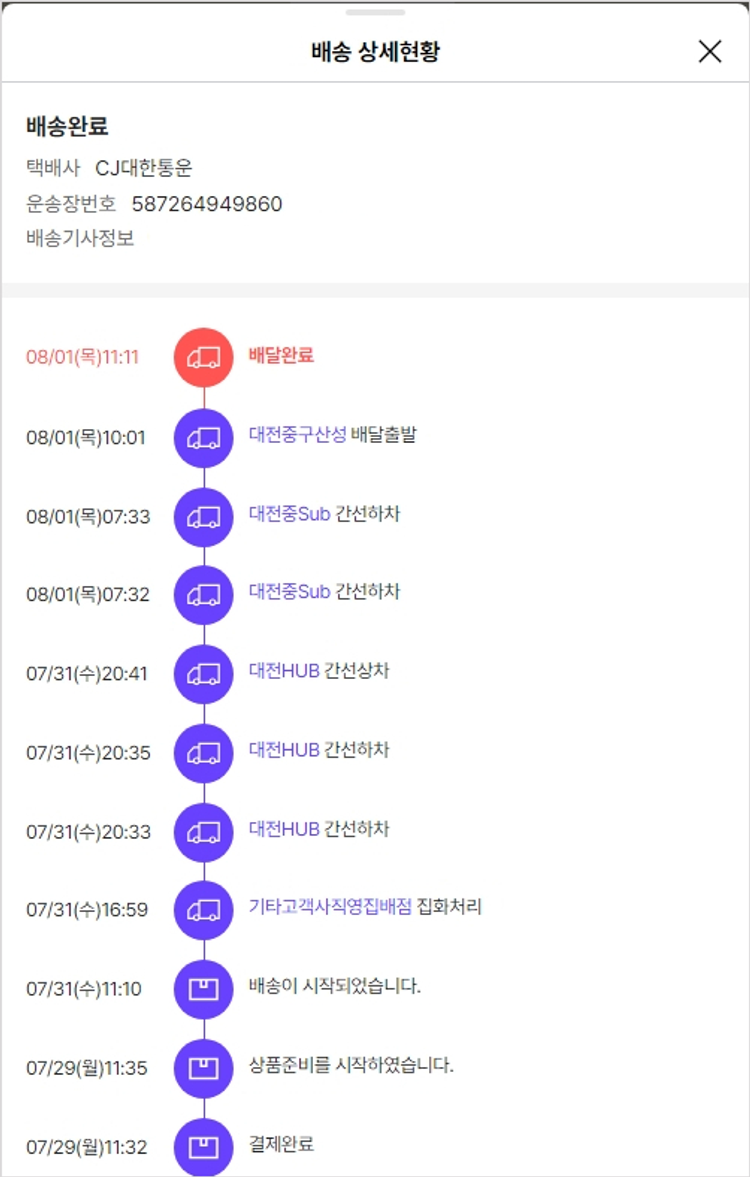The height and width of the screenshot is (1177, 750).
Task: Click tracking number 587264949860
Action: (207, 204)
